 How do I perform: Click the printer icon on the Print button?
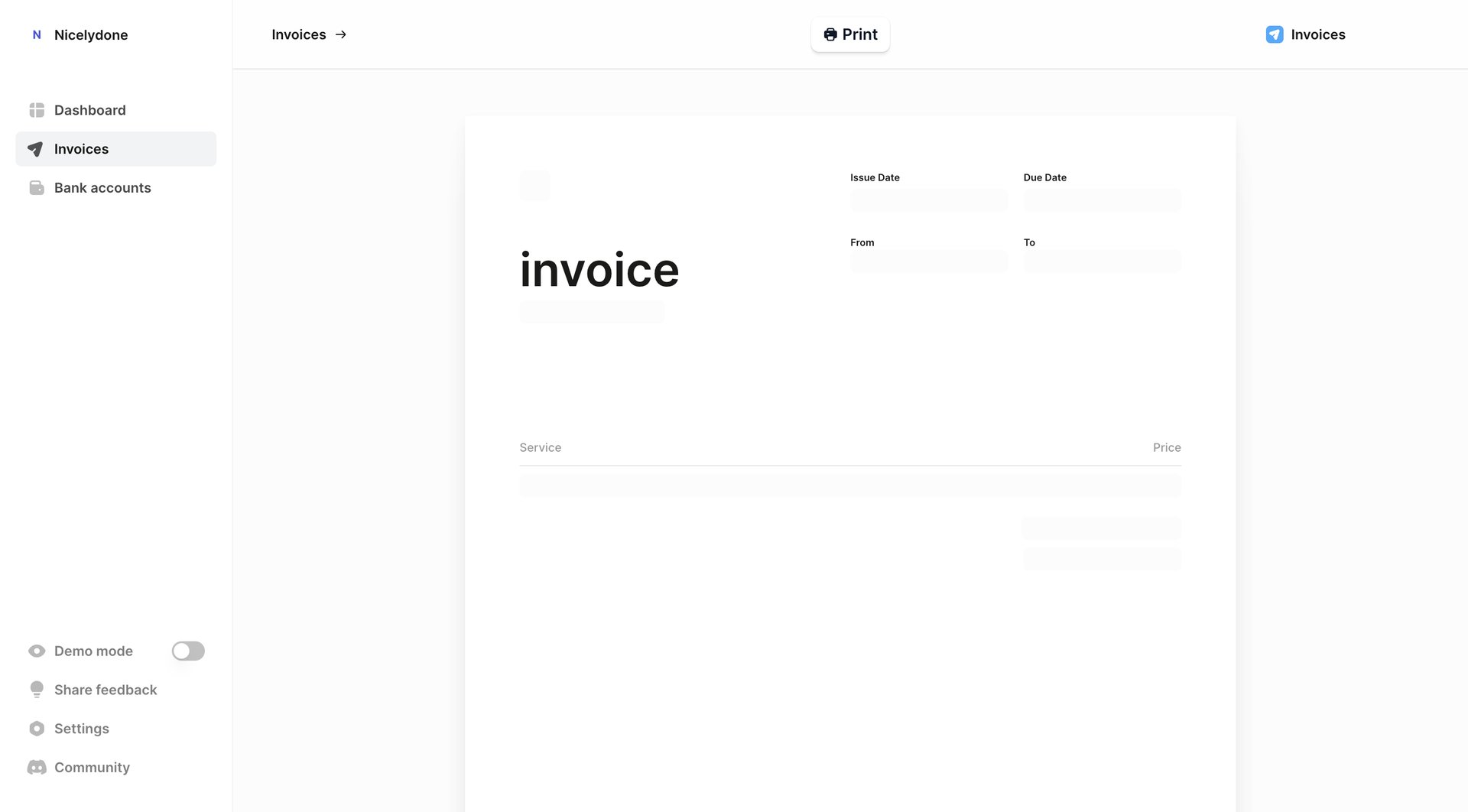pos(830,34)
